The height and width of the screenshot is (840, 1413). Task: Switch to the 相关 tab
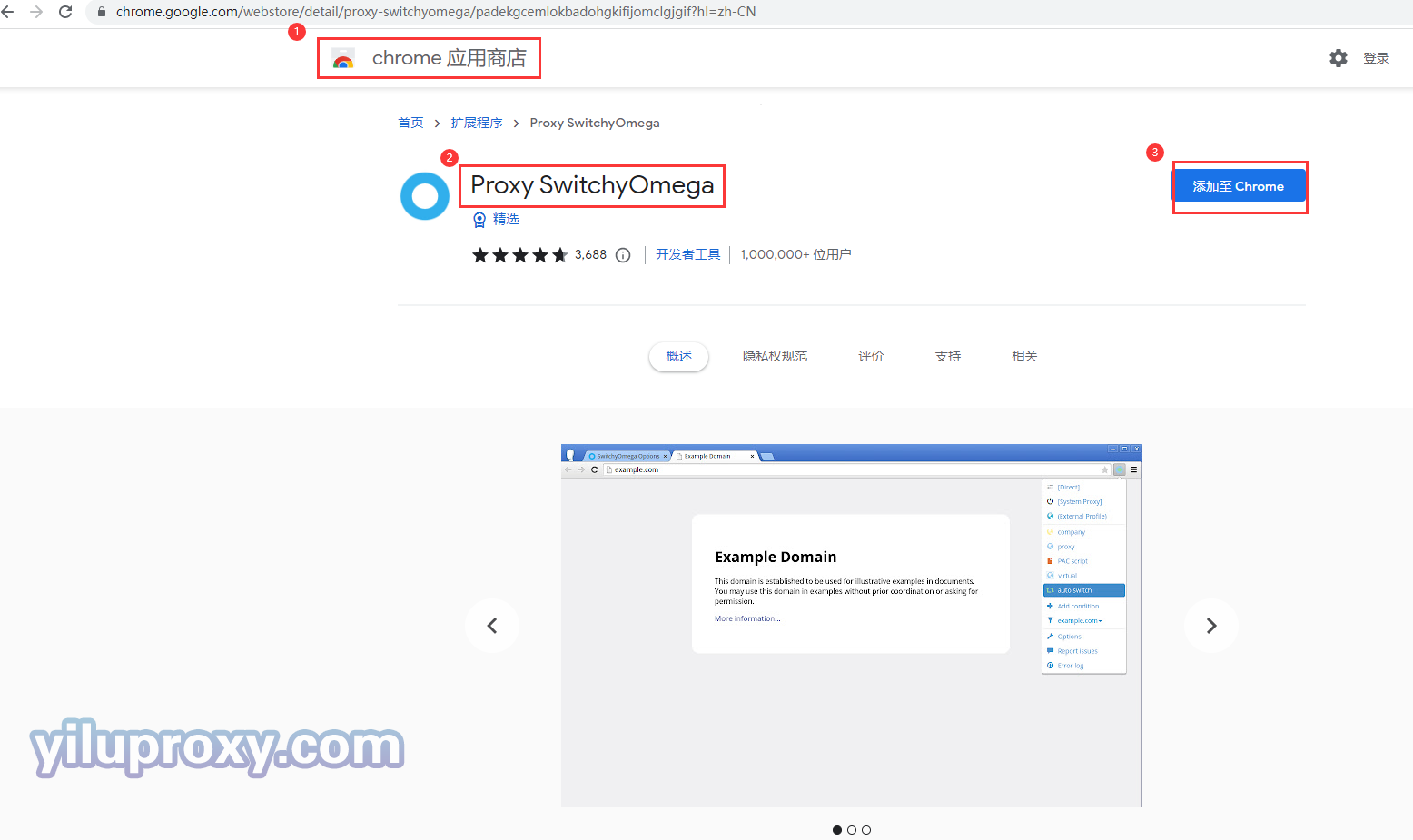pos(1024,356)
